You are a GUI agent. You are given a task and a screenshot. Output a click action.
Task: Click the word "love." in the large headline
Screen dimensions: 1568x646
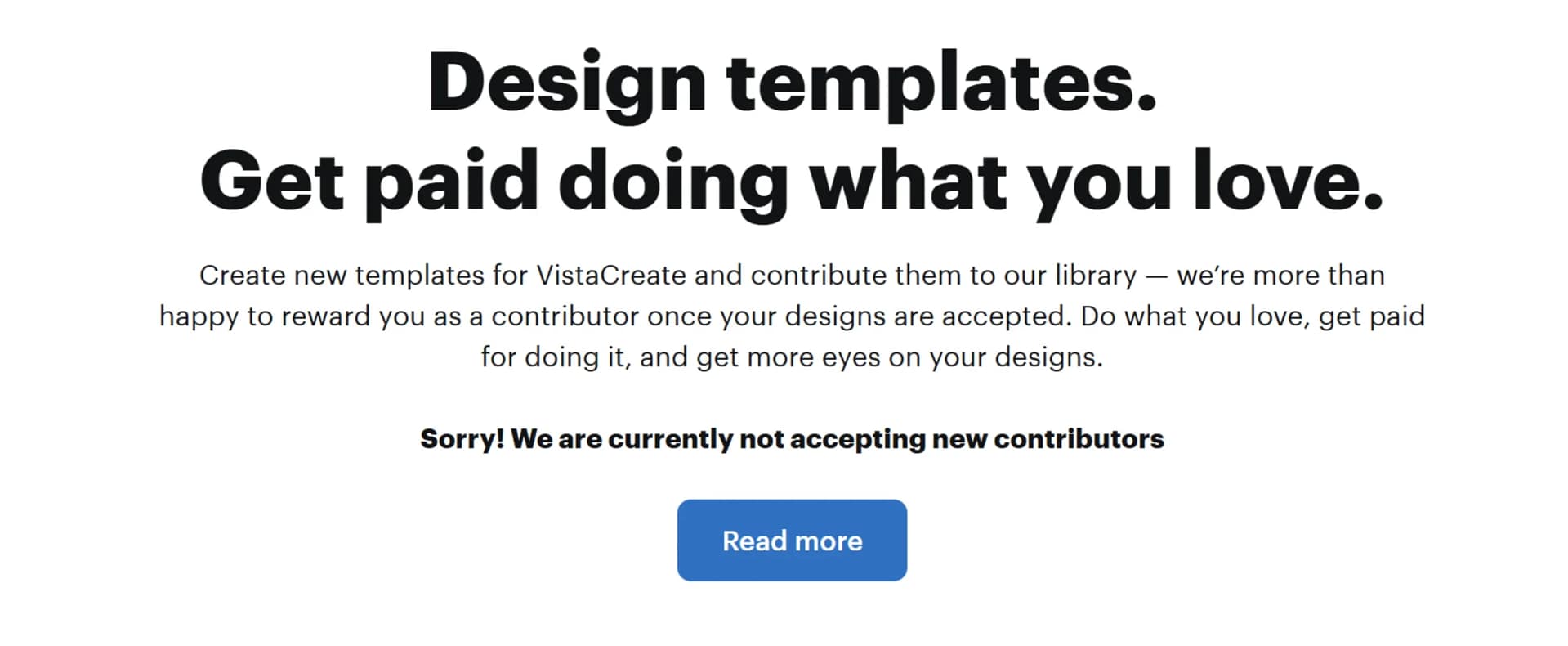pos(1288,182)
